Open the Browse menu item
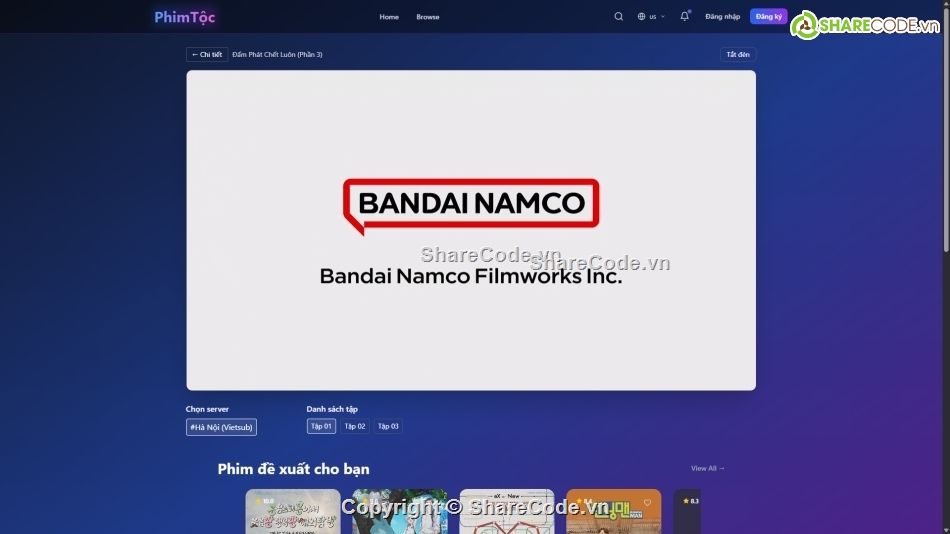Screen dimensions: 950x534 tap(427, 17)
